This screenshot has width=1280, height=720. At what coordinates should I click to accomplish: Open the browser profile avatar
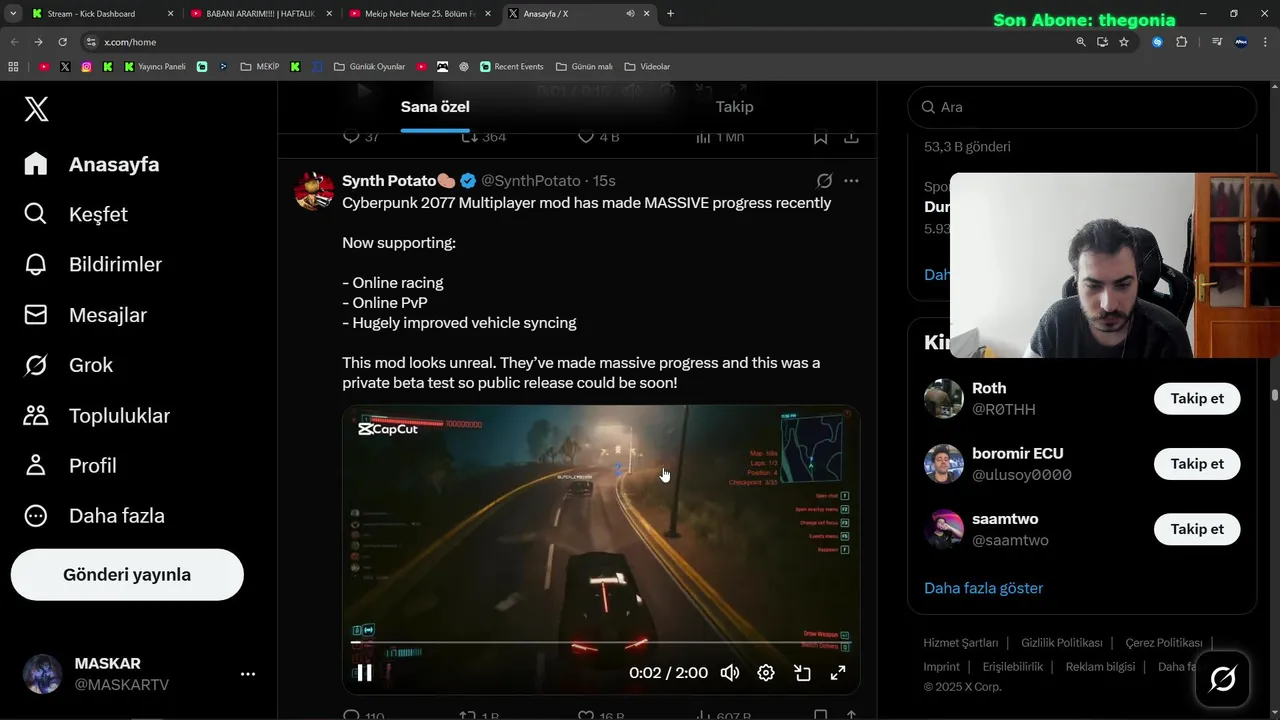tap(1241, 42)
